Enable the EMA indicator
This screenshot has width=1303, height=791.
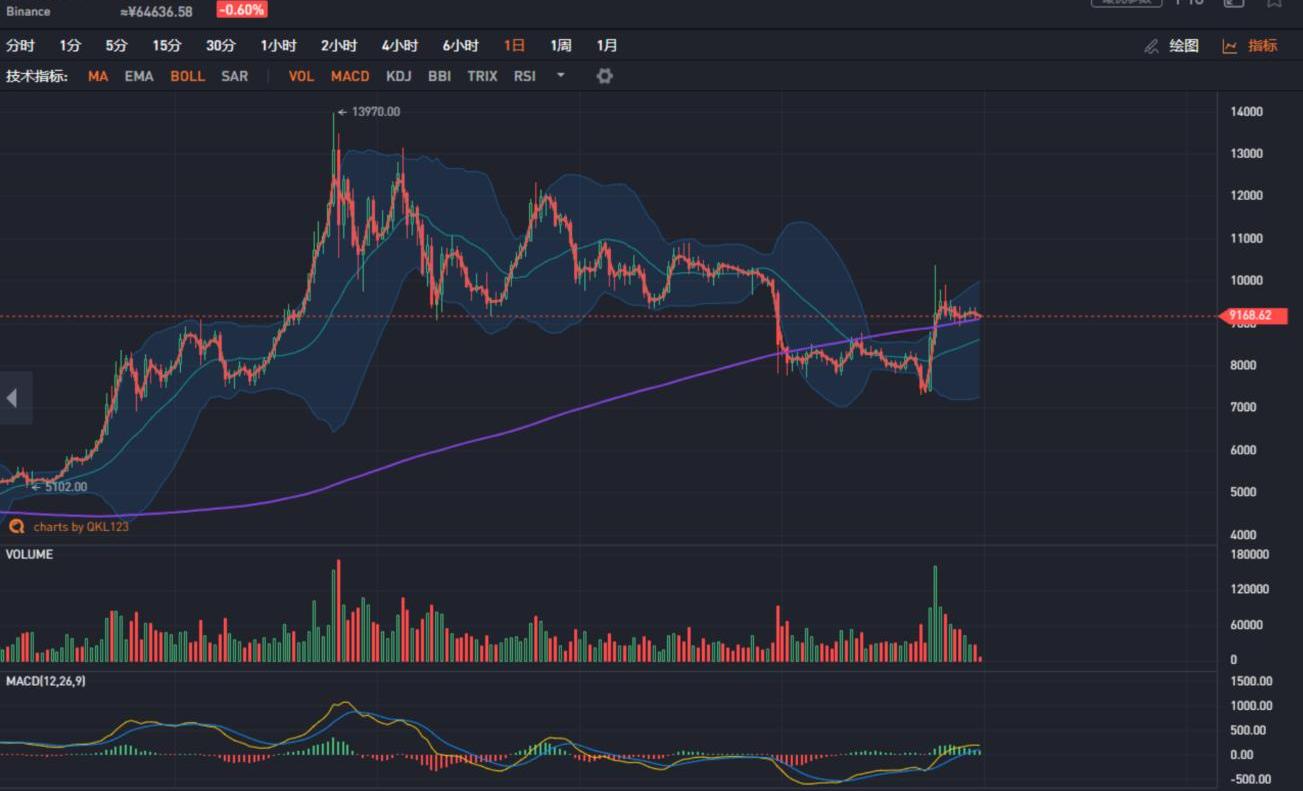pos(139,76)
